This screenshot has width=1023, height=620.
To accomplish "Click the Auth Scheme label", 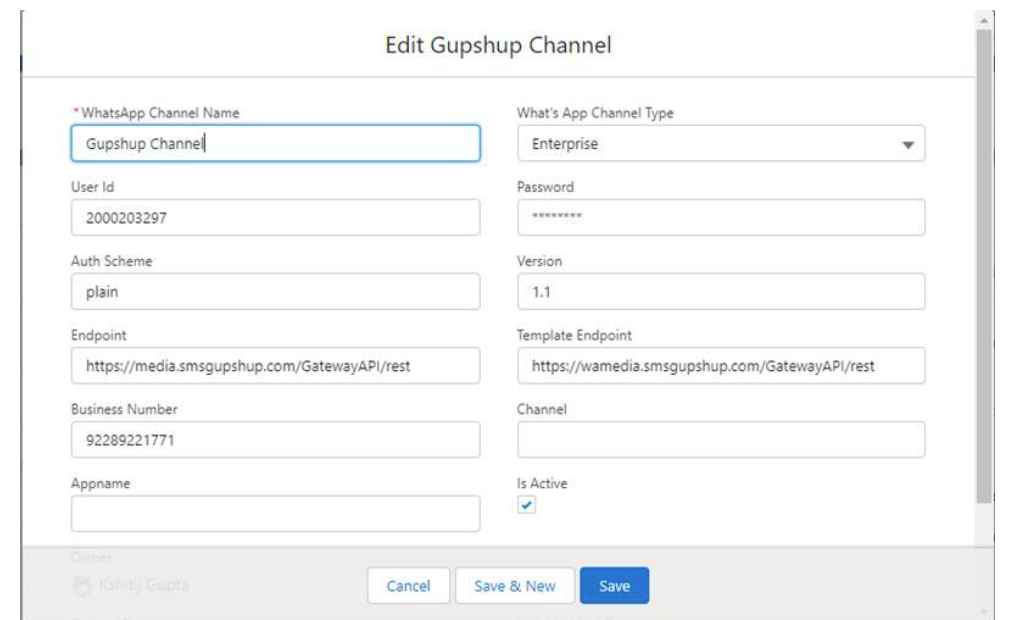I will coord(112,261).
